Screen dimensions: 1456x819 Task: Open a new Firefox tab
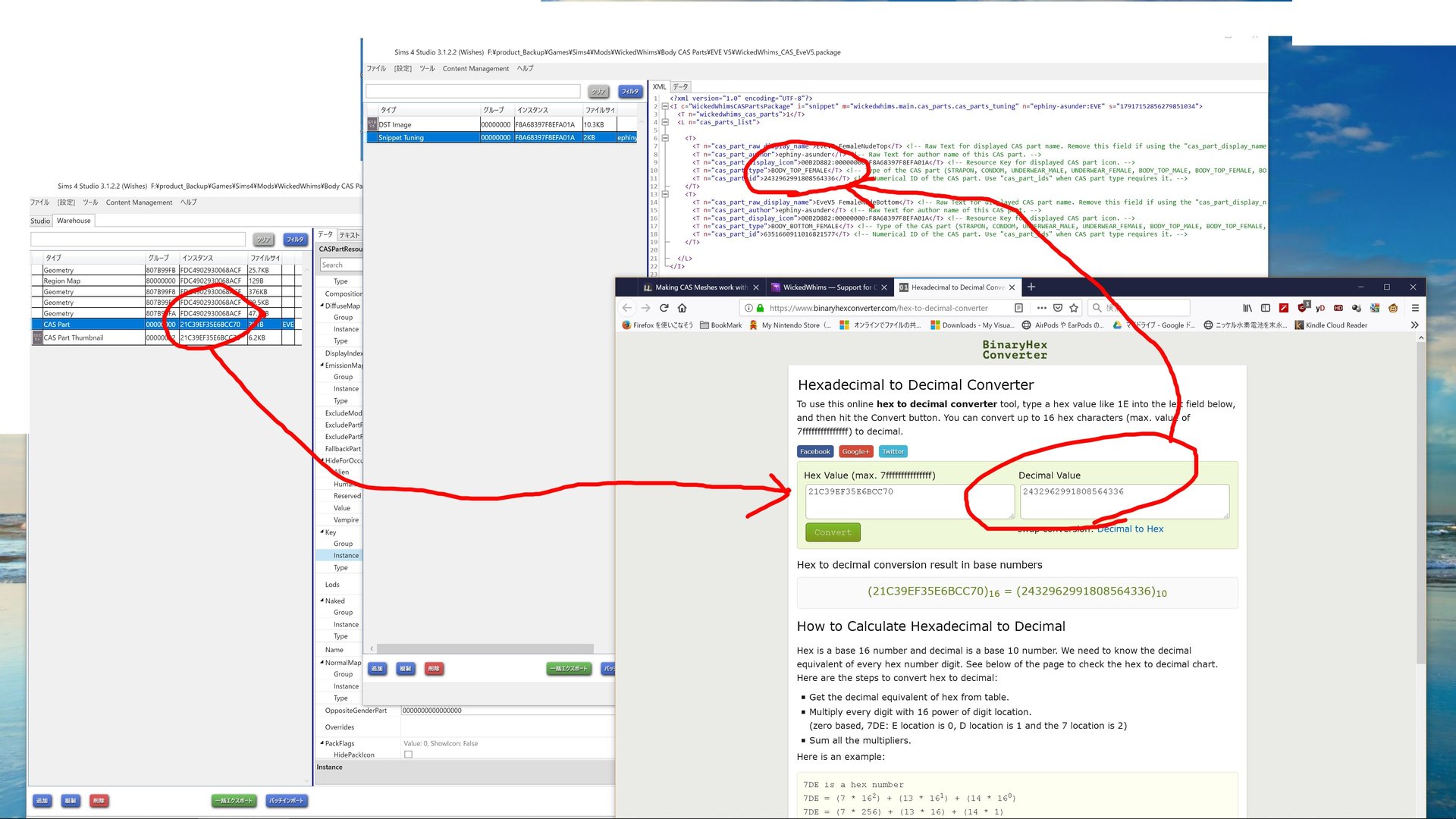point(1031,287)
